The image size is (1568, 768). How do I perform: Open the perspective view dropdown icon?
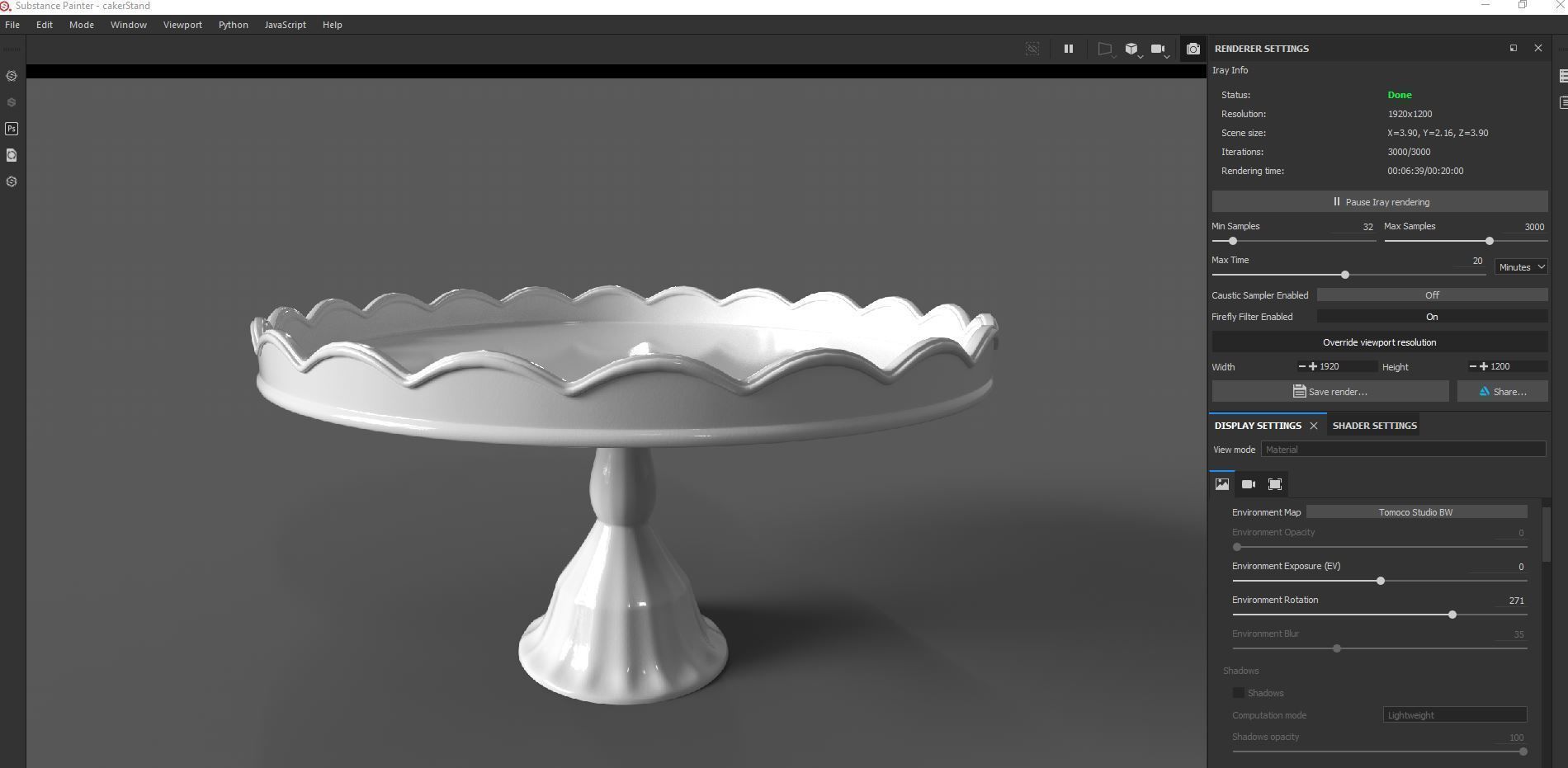click(1106, 49)
